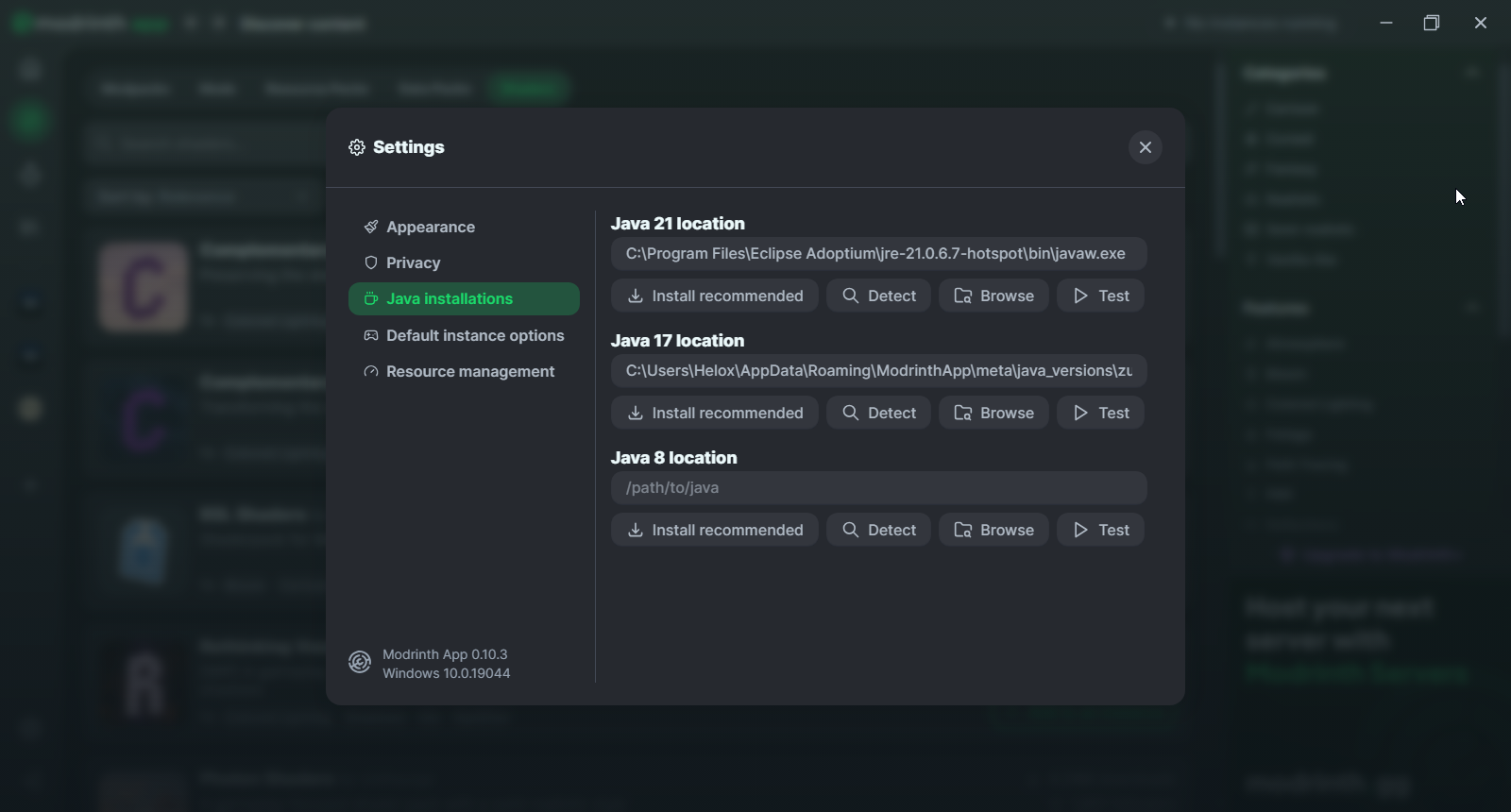The height and width of the screenshot is (812, 1511).
Task: Install recommended Java 8
Action: [715, 530]
